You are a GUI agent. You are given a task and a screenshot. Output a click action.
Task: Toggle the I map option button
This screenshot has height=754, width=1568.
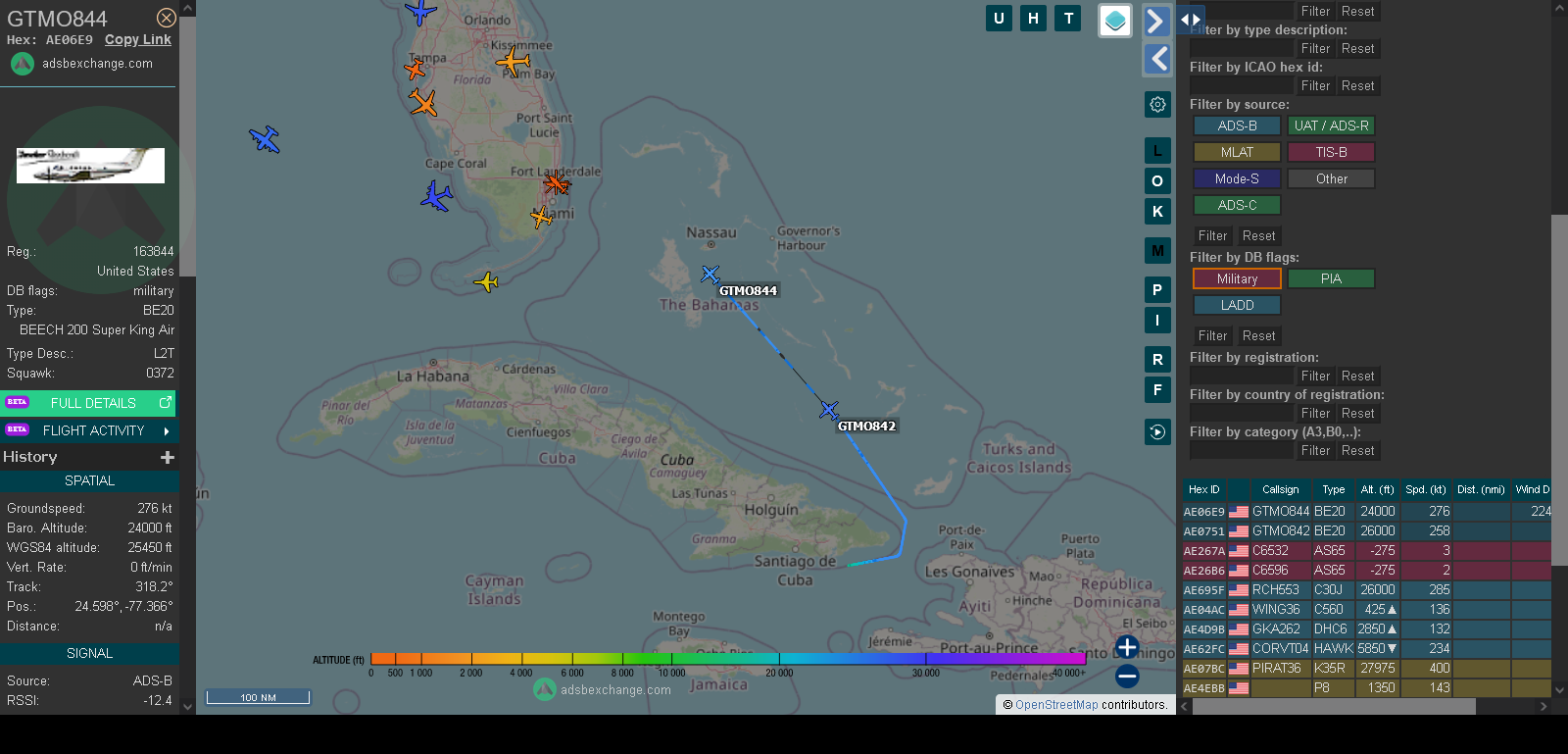pos(1157,321)
